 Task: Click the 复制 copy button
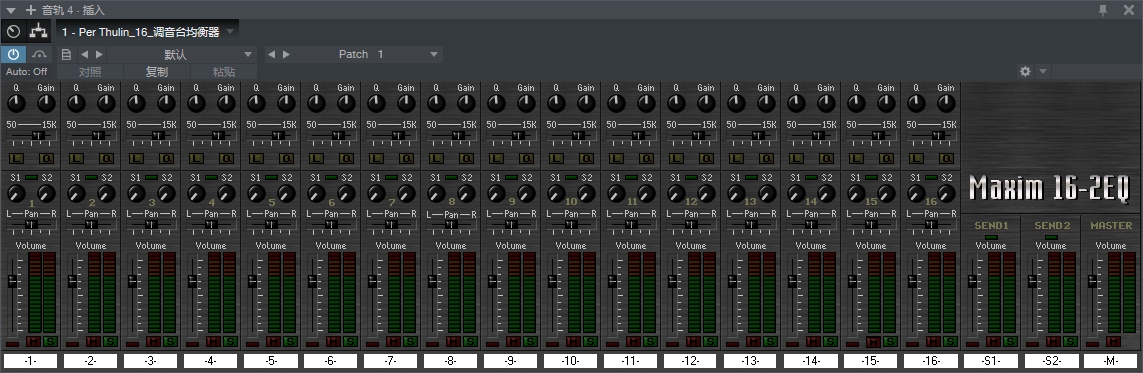click(x=157, y=71)
